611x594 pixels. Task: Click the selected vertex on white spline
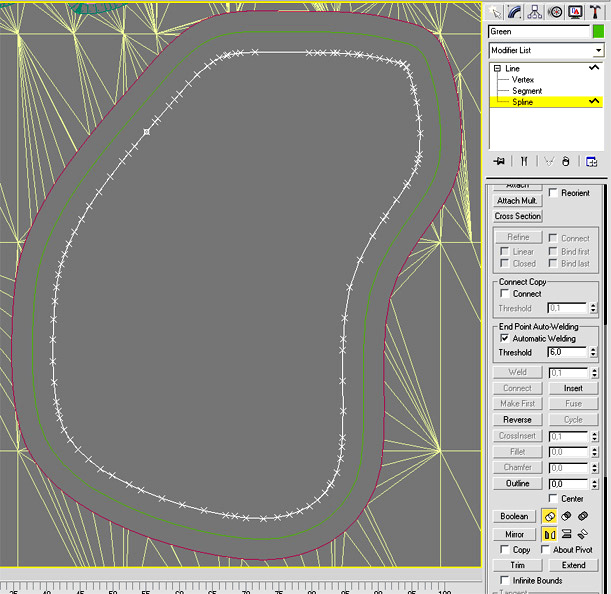(147, 132)
